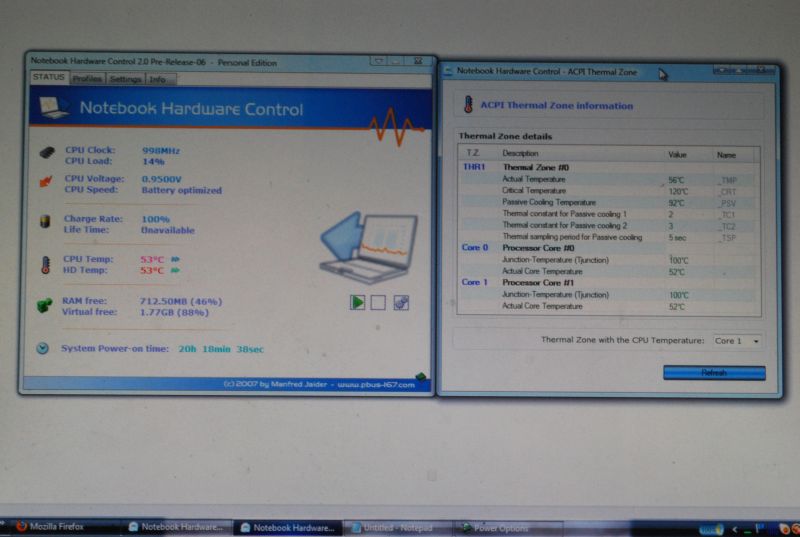Screen dimensions: 800x537
Task: Click the battery icon beside Charge Rate
Action: point(45,221)
